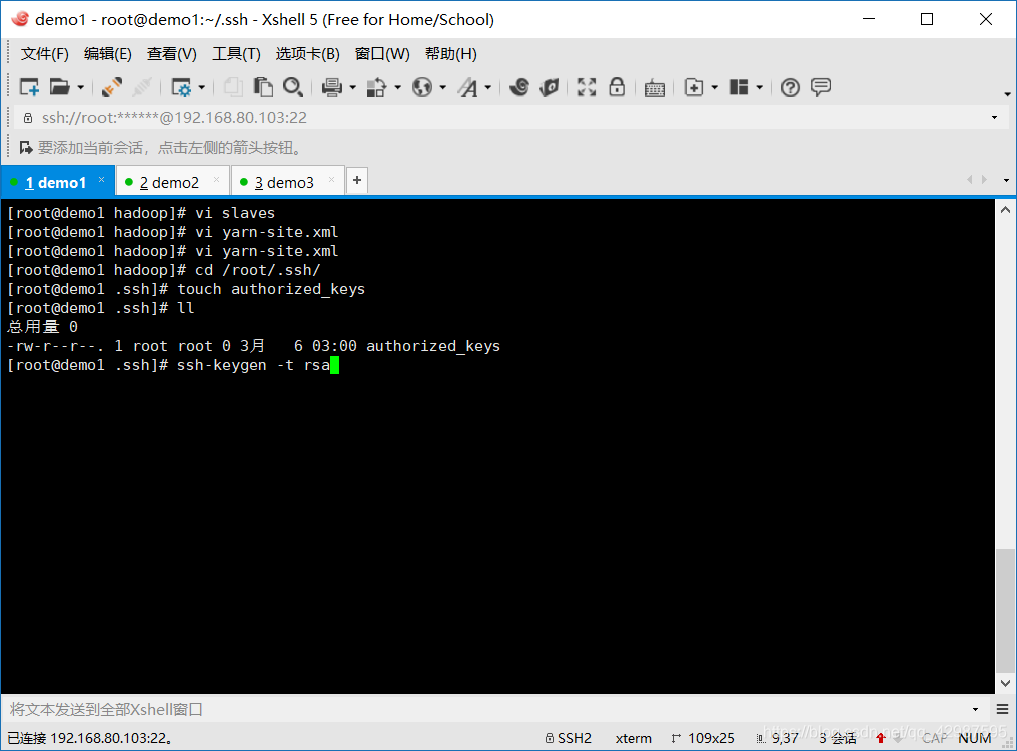Image resolution: width=1017 pixels, height=751 pixels.
Task: Click the lock screen padlock icon
Action: click(617, 87)
